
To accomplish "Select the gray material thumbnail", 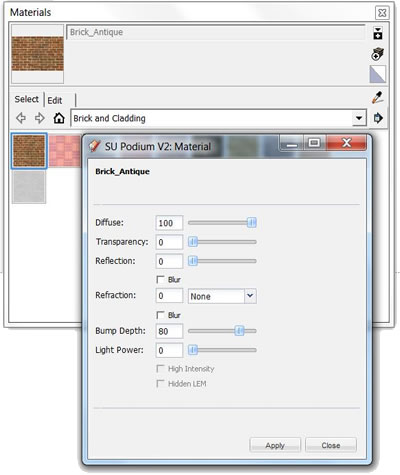I will (29, 187).
